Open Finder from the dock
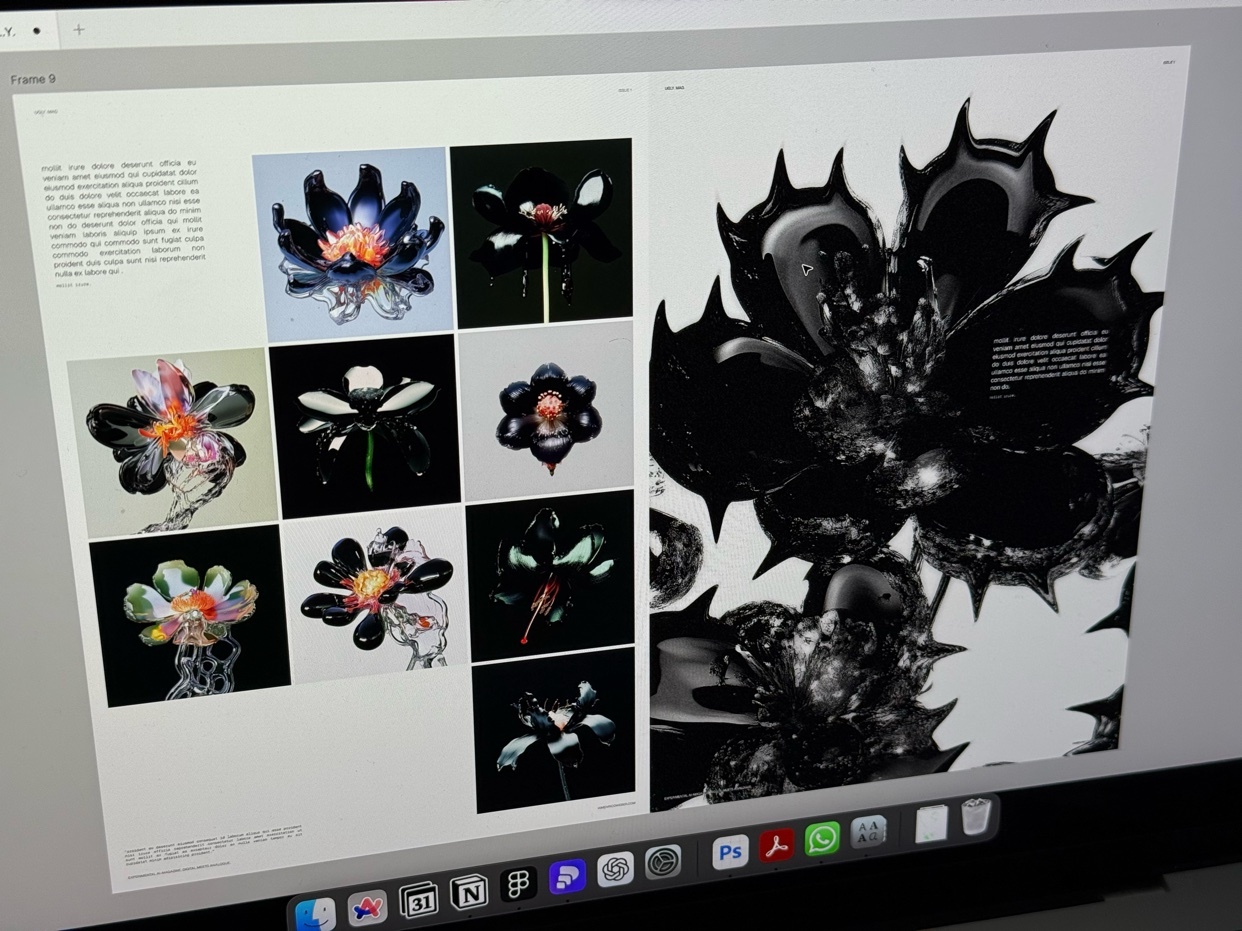 (x=317, y=914)
